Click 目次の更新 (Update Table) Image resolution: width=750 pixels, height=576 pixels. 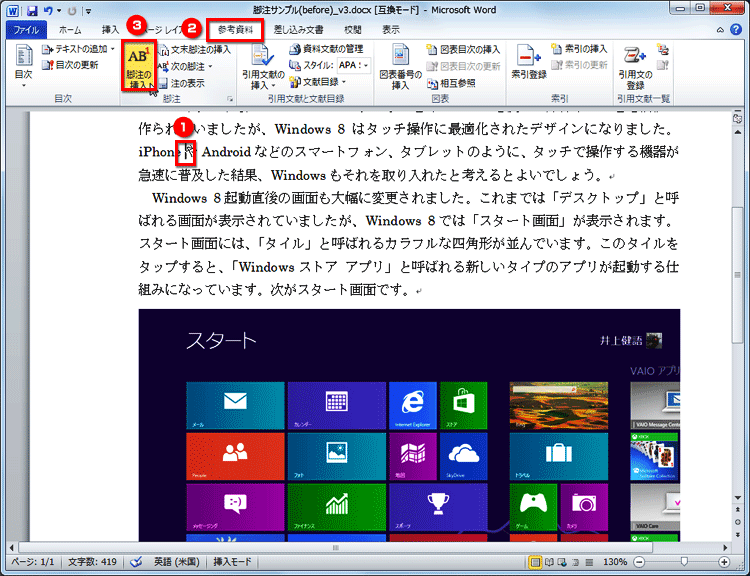(x=70, y=65)
